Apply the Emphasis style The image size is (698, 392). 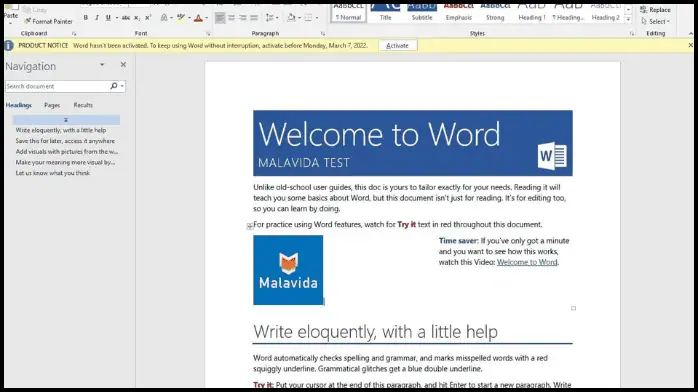click(459, 12)
